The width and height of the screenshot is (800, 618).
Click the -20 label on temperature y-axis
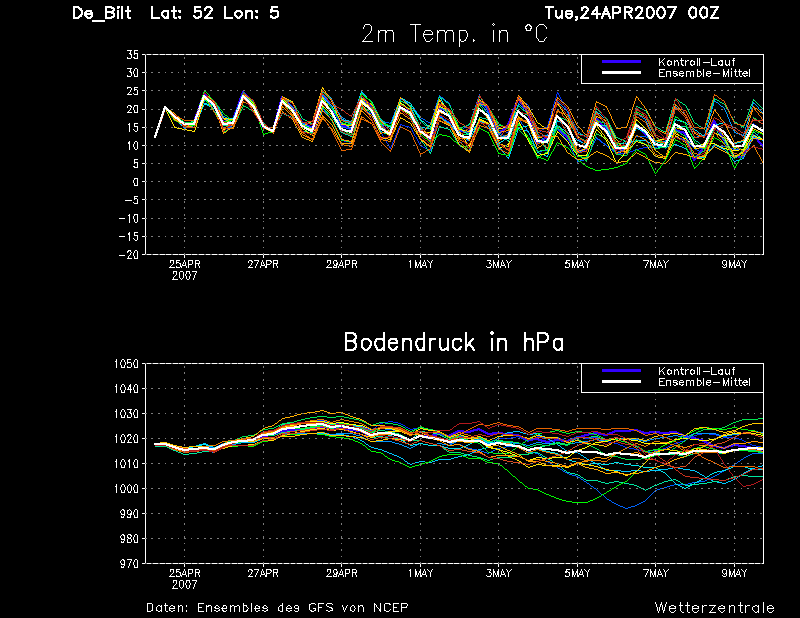point(129,254)
